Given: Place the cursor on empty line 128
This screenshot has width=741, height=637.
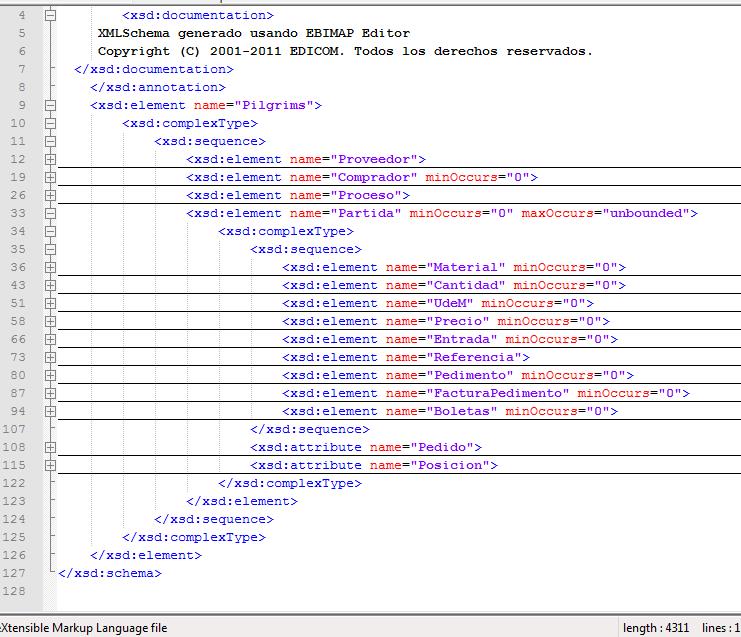Looking at the screenshot, I should [300, 592].
